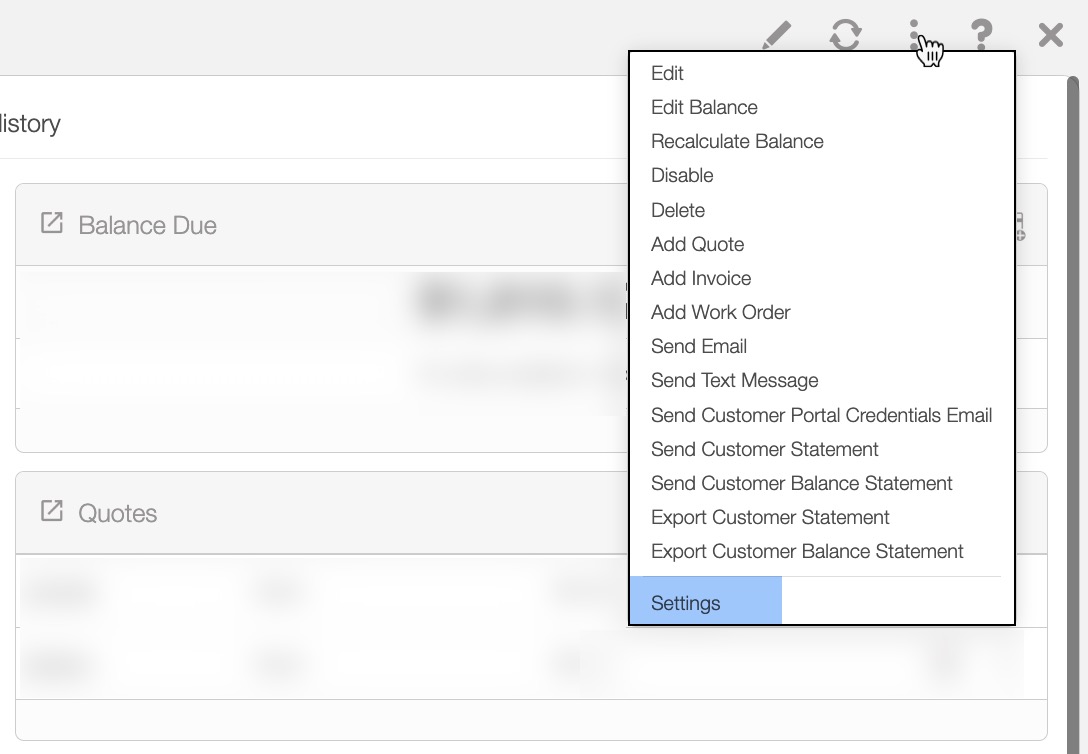Click Send Customer Portal Credentials Email
This screenshot has height=754, width=1088.
[821, 415]
